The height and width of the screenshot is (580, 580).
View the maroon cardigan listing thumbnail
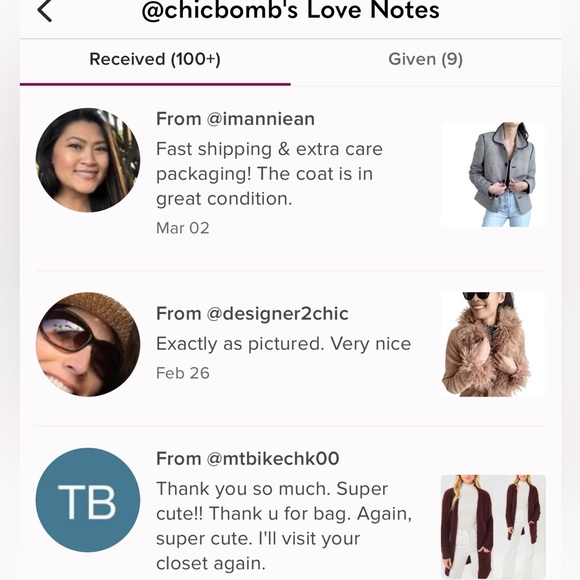pos(493,527)
